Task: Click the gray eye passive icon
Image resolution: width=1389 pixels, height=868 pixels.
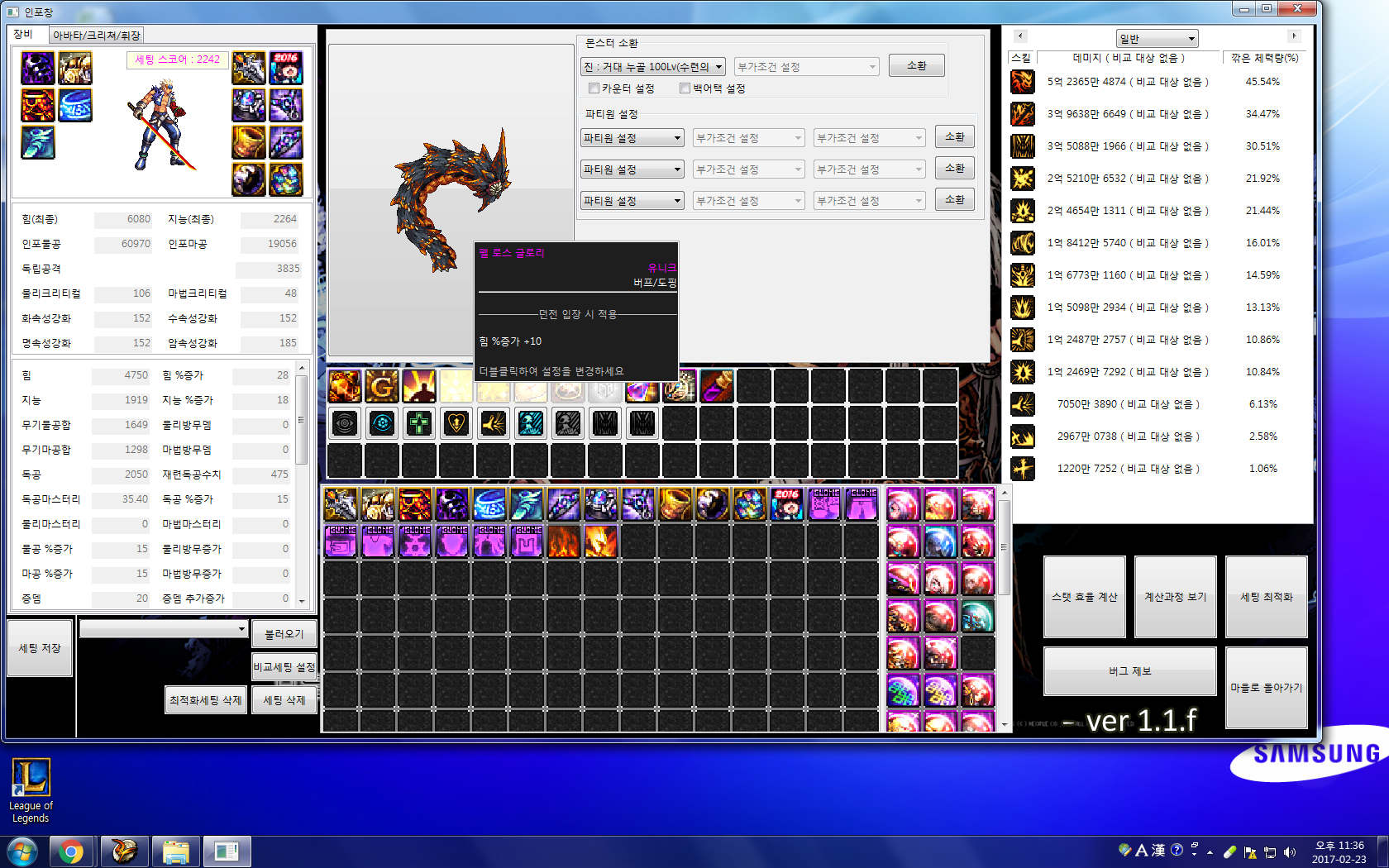Action: tap(345, 423)
